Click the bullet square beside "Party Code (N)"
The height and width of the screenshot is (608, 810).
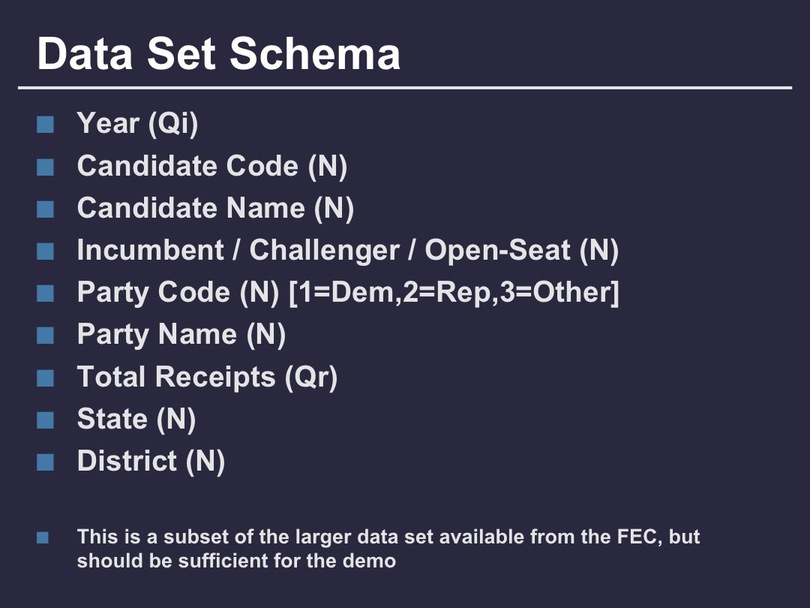pos(44,294)
